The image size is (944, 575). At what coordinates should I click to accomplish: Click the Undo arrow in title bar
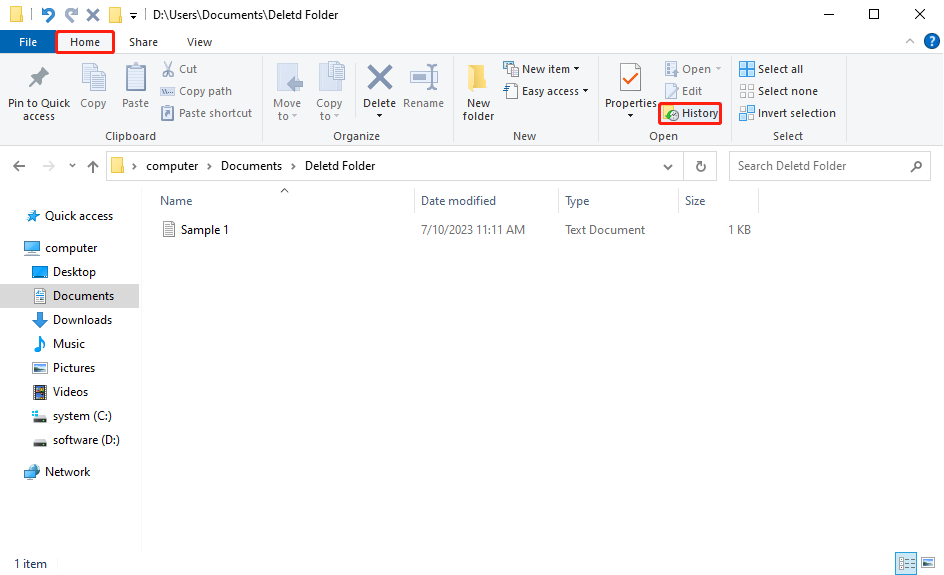pyautogui.click(x=48, y=14)
